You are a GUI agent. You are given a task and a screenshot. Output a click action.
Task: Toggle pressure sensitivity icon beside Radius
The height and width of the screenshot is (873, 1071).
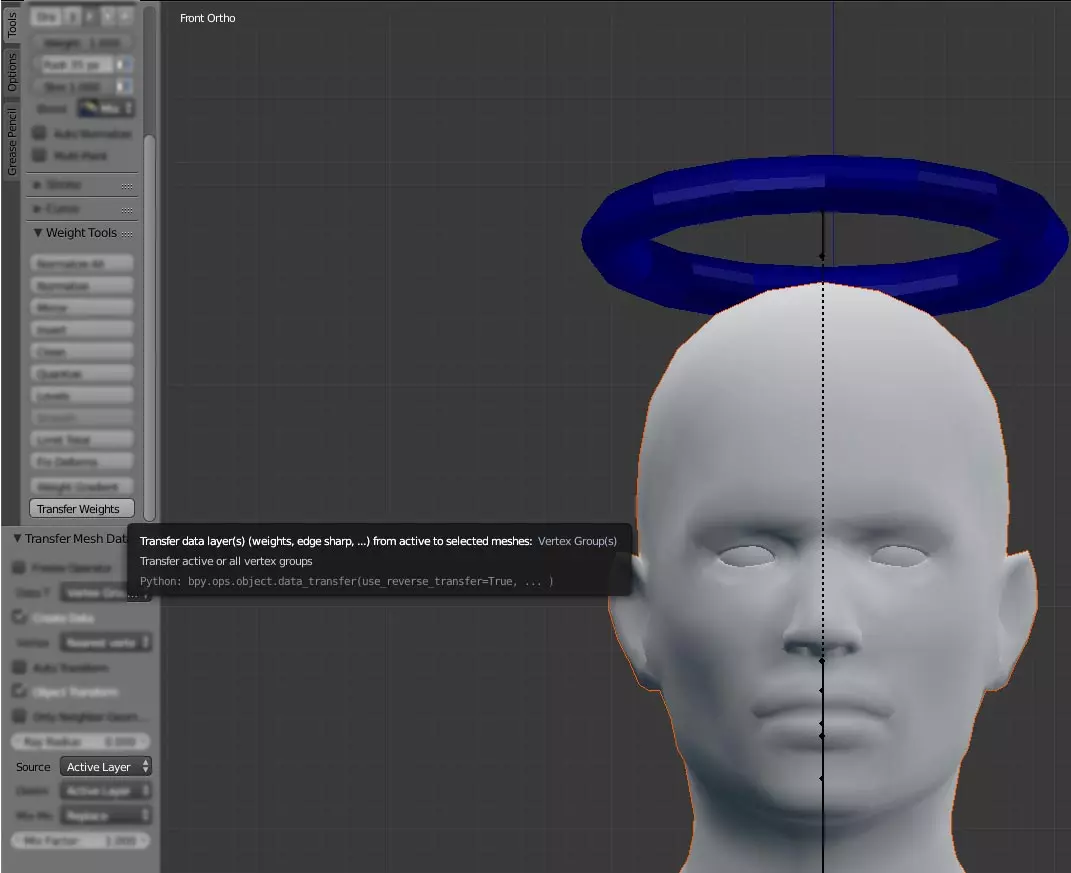pos(124,65)
